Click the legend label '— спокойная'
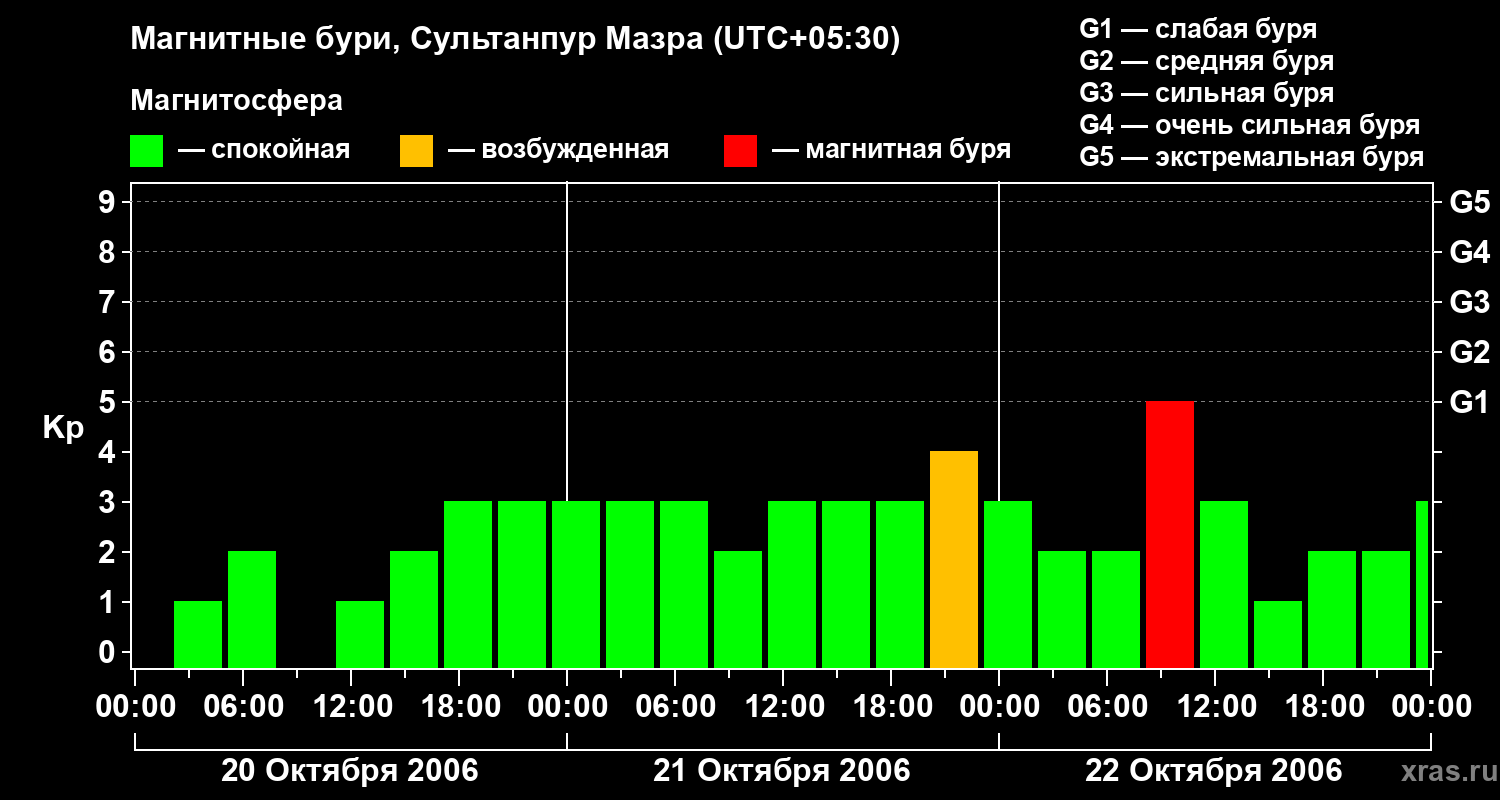 (x=264, y=150)
